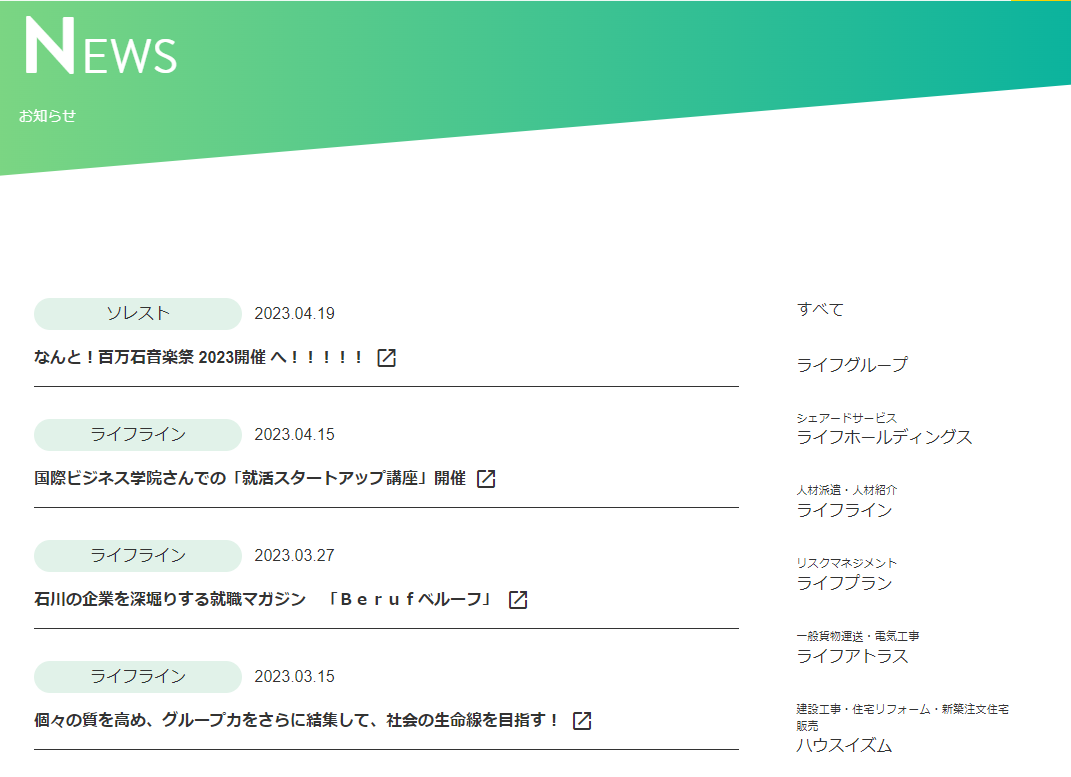1071x777 pixels.
Task: Filter news by ライフグループ
Action: (x=852, y=365)
